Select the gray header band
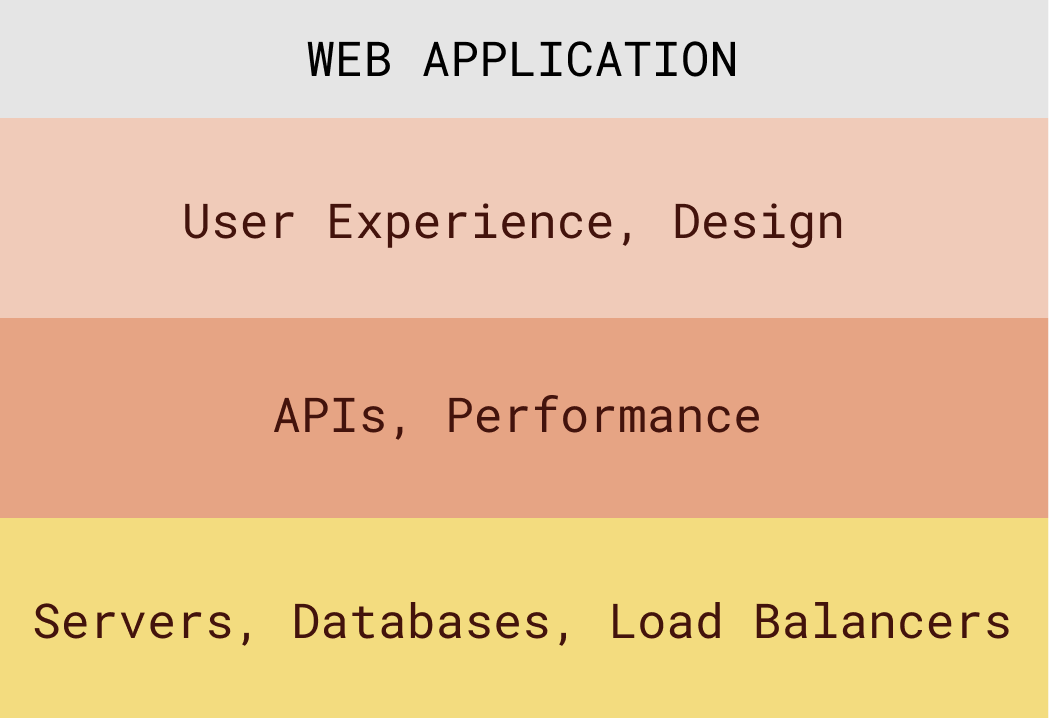The height and width of the screenshot is (718, 1049). [x=524, y=59]
